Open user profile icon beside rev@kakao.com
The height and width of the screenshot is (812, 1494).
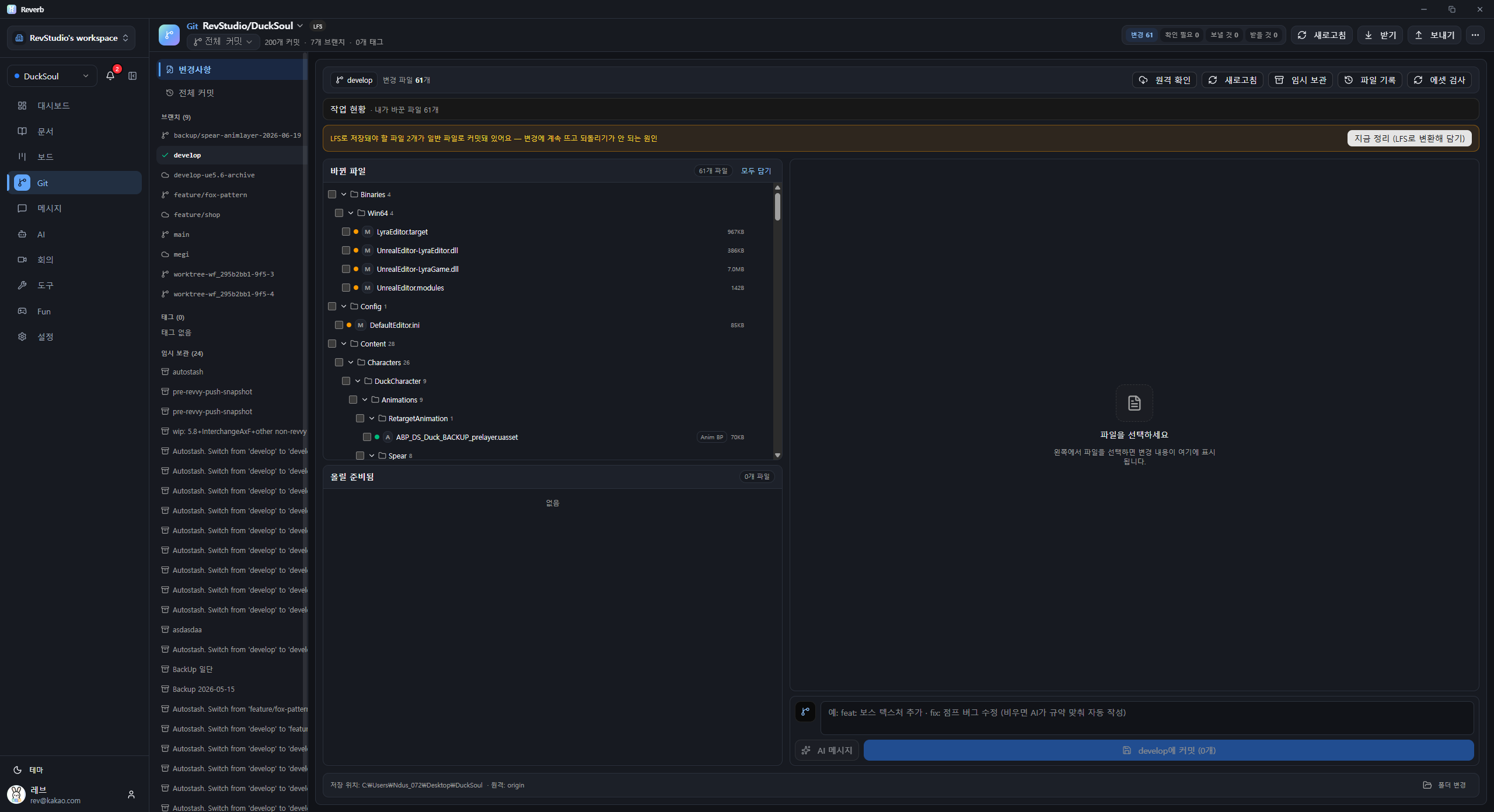(131, 794)
